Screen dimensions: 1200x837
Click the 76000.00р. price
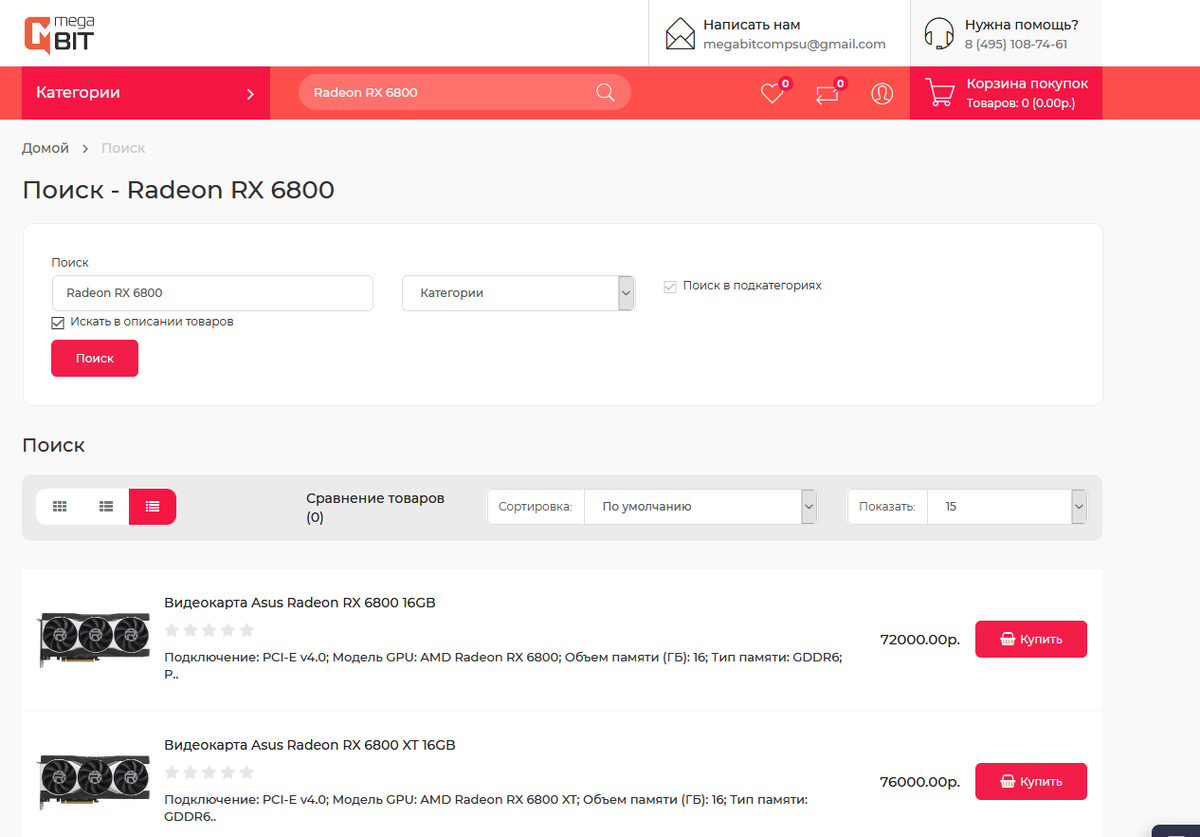(x=920, y=781)
